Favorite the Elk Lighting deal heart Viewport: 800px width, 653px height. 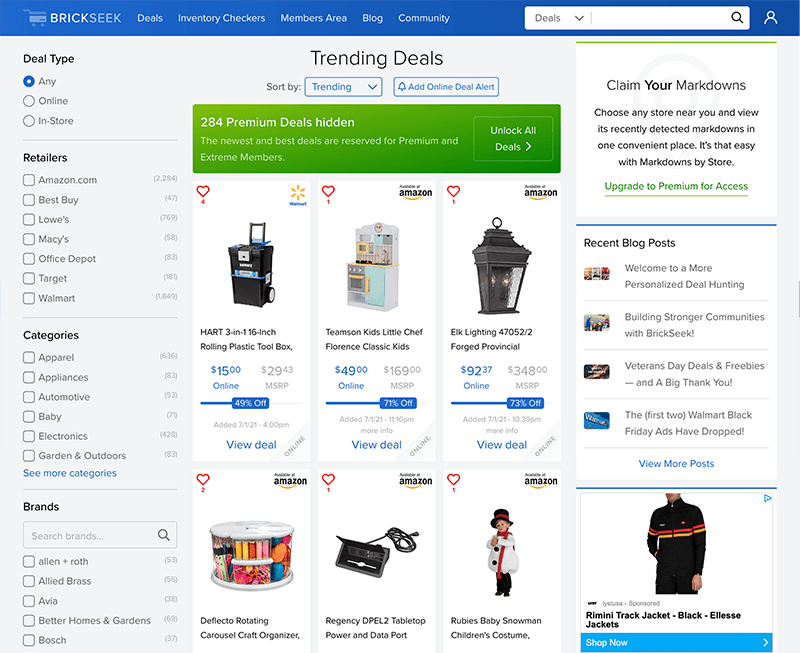point(454,191)
